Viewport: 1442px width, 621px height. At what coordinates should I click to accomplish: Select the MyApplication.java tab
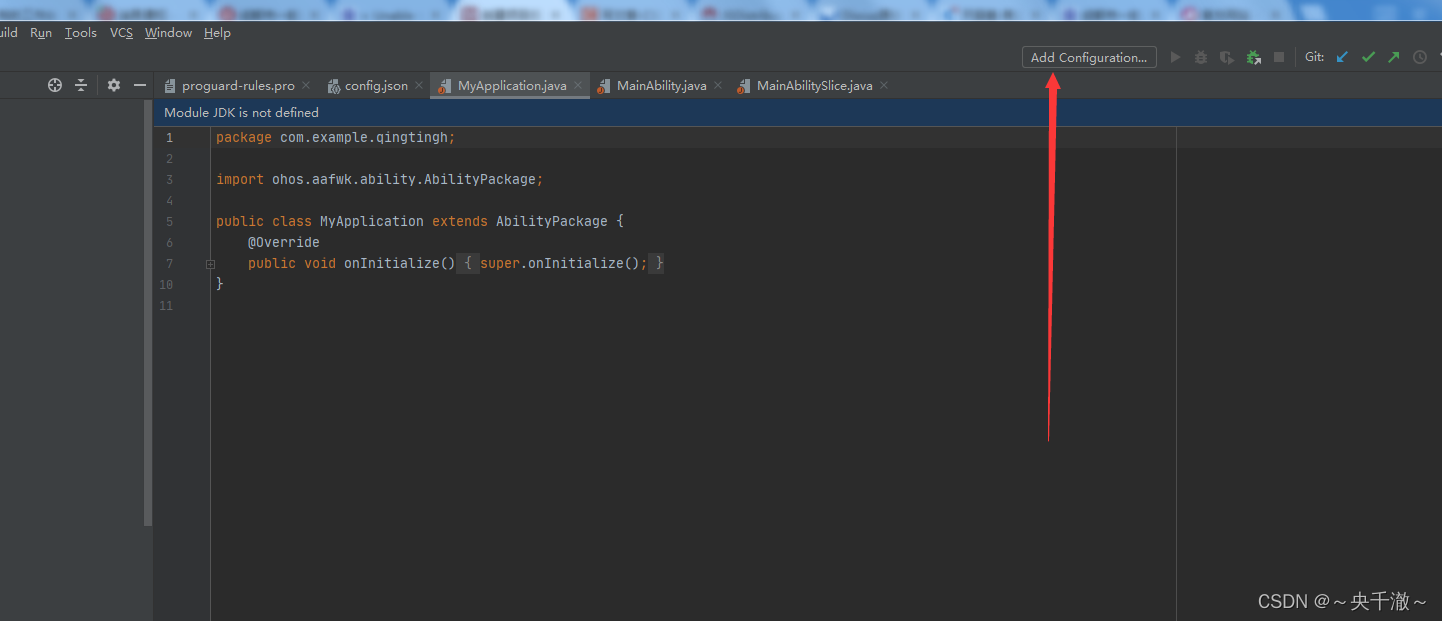click(511, 86)
